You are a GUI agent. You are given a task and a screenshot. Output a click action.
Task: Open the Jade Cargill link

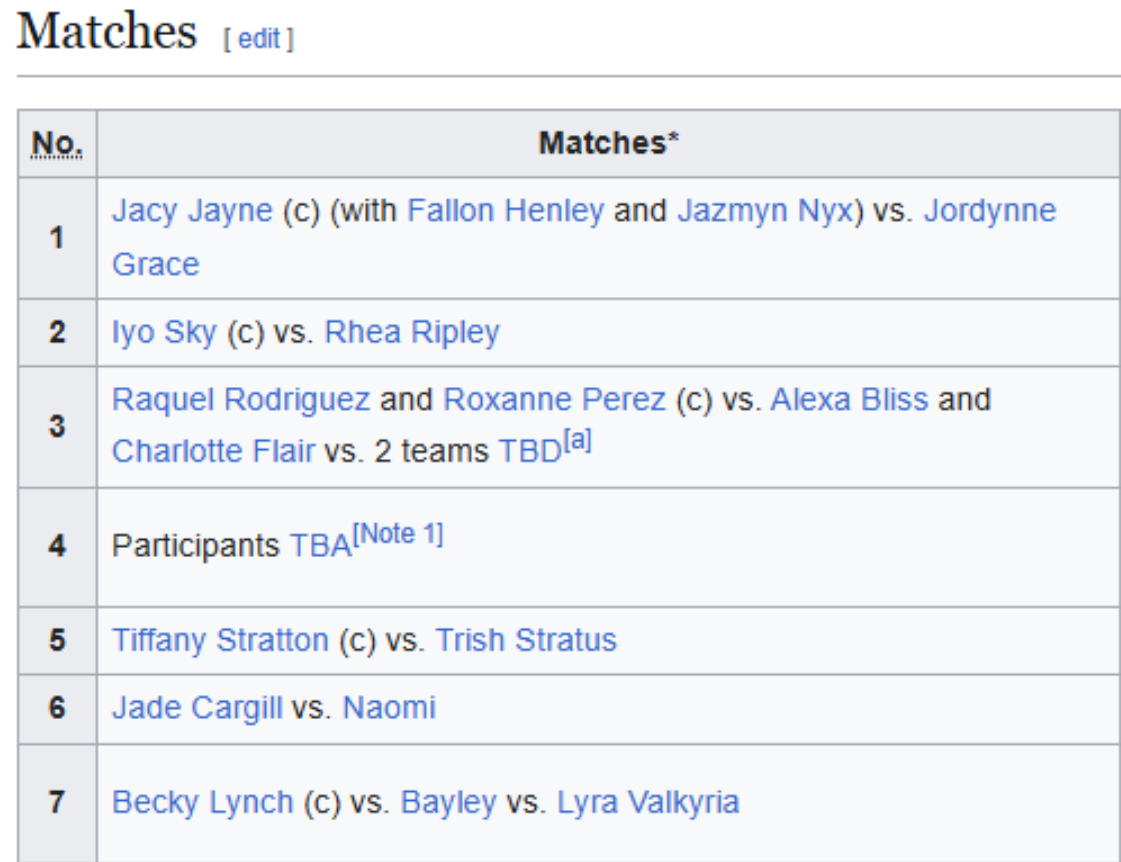197,708
